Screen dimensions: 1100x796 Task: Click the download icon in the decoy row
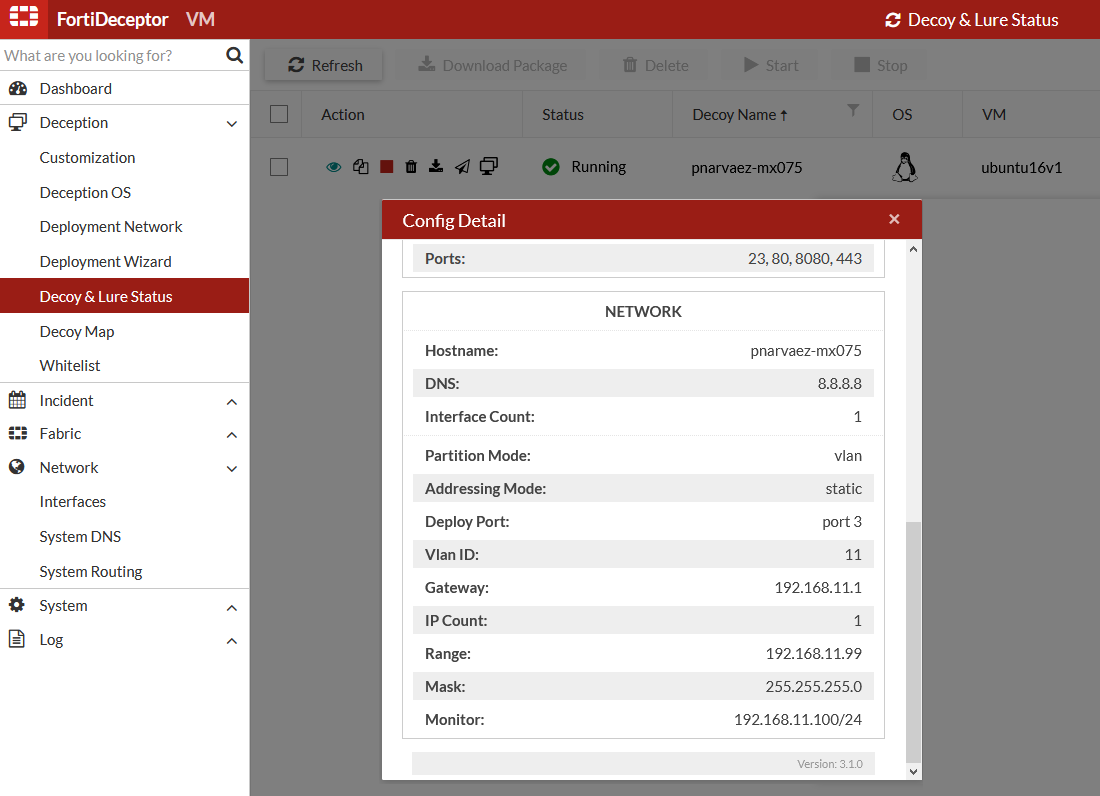tap(436, 167)
